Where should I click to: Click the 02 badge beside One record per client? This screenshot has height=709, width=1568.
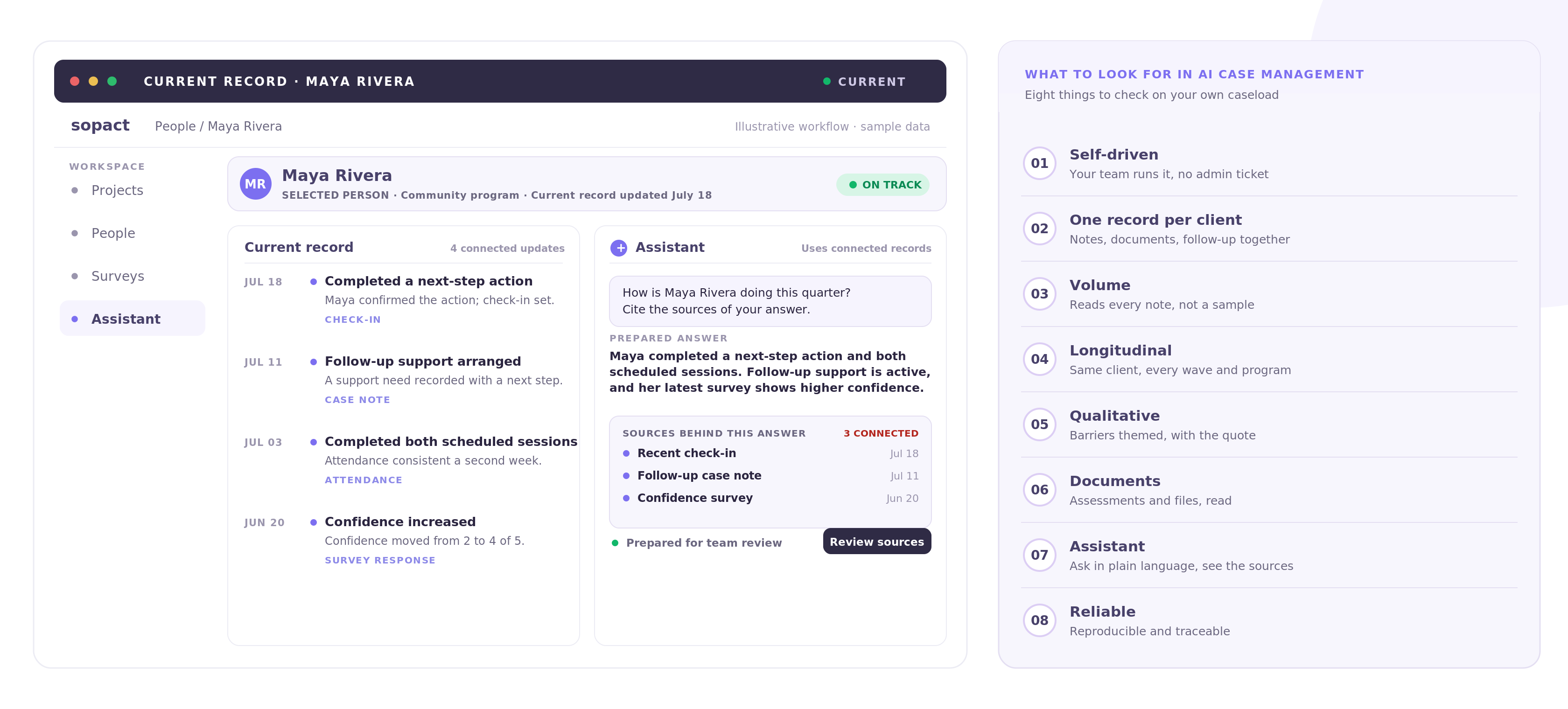[x=1039, y=228]
